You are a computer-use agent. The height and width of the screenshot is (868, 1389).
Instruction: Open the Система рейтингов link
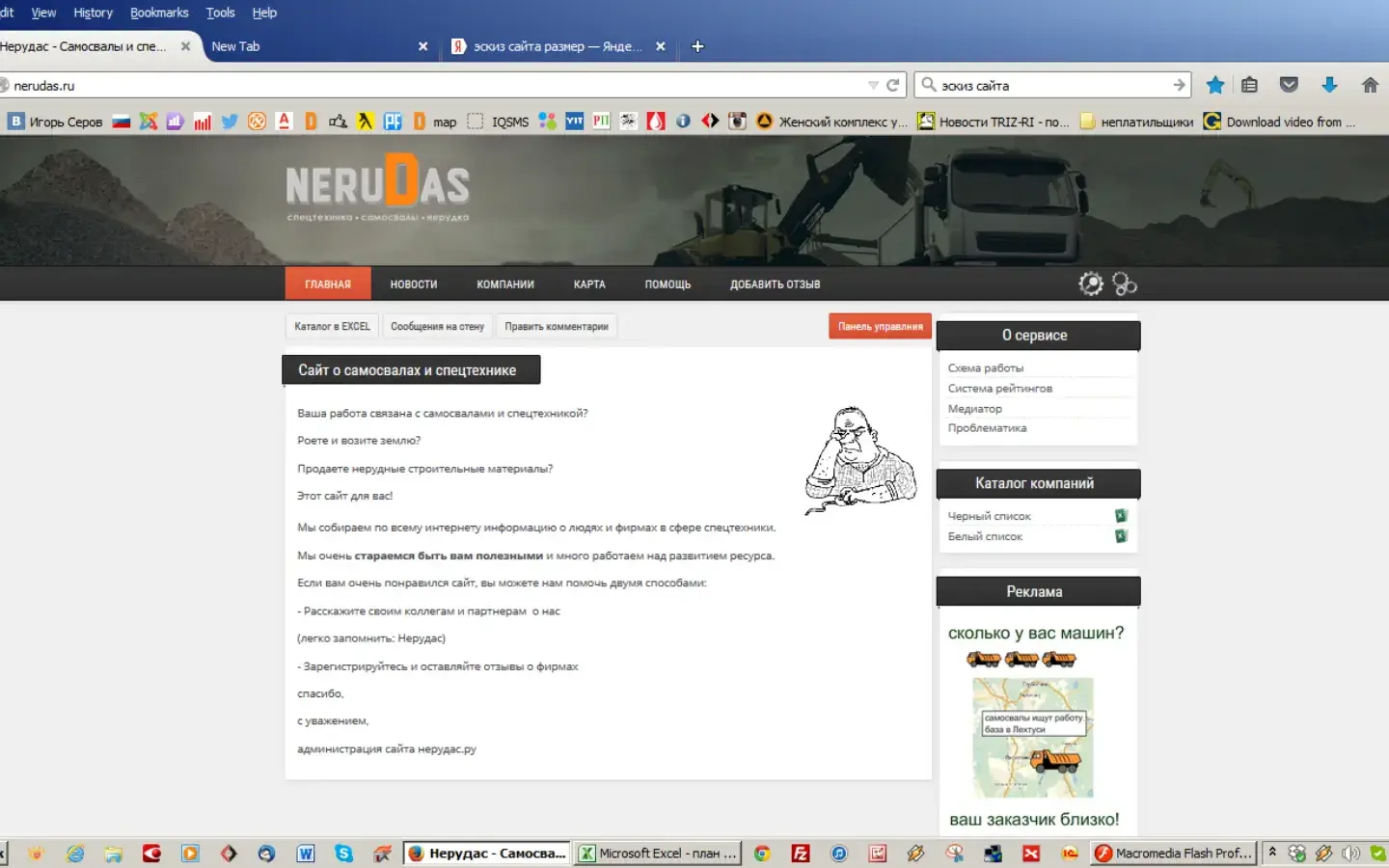(x=999, y=389)
